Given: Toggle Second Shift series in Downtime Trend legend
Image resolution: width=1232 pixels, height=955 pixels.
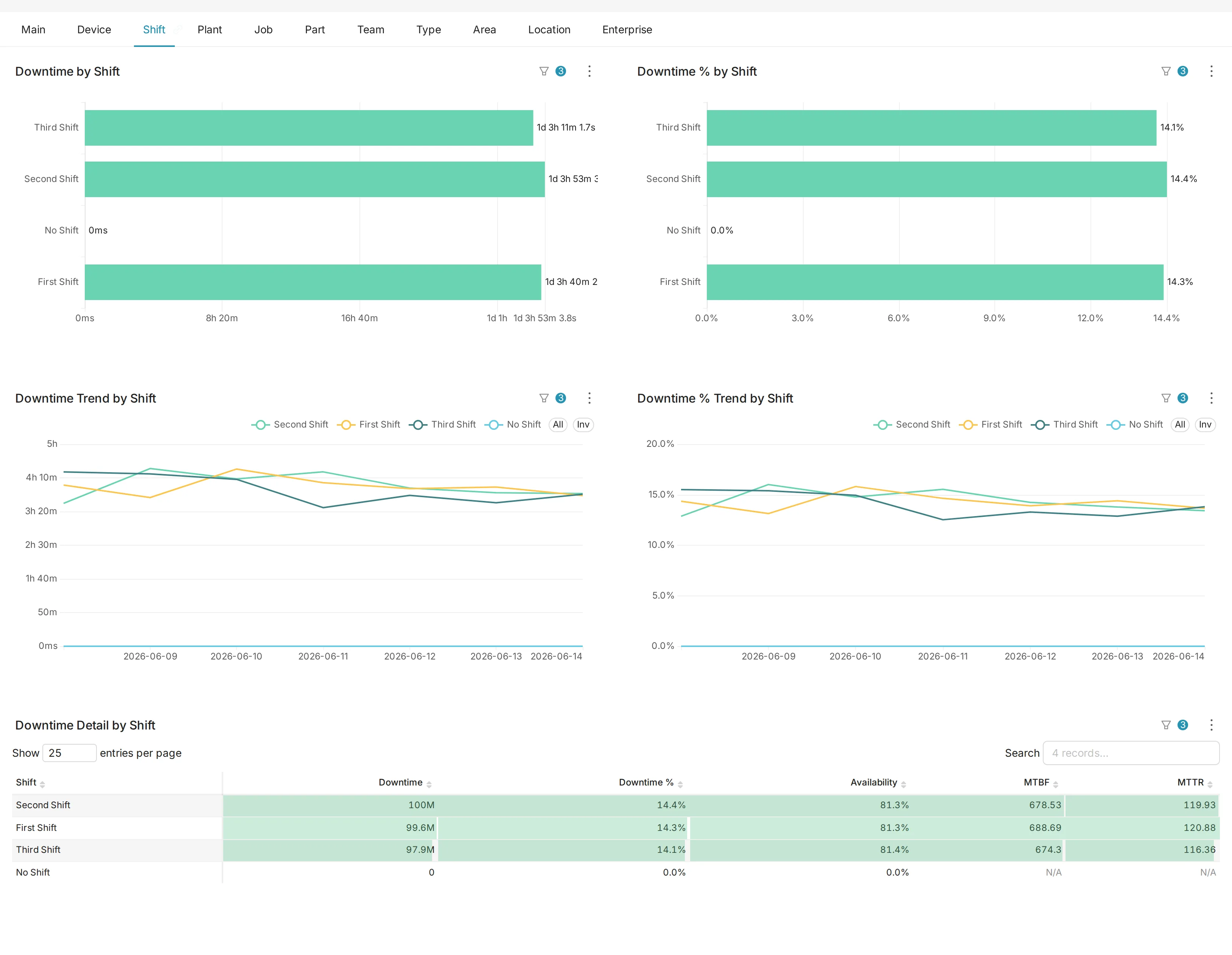Looking at the screenshot, I should point(290,425).
